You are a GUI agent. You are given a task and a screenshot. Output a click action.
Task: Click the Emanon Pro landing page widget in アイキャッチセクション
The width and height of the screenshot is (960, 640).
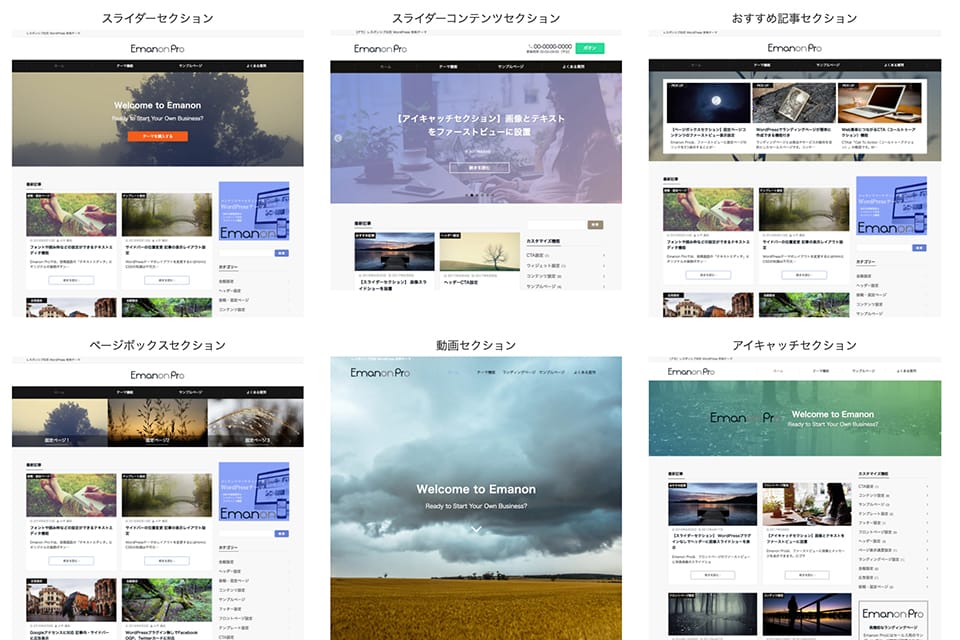coord(893,620)
